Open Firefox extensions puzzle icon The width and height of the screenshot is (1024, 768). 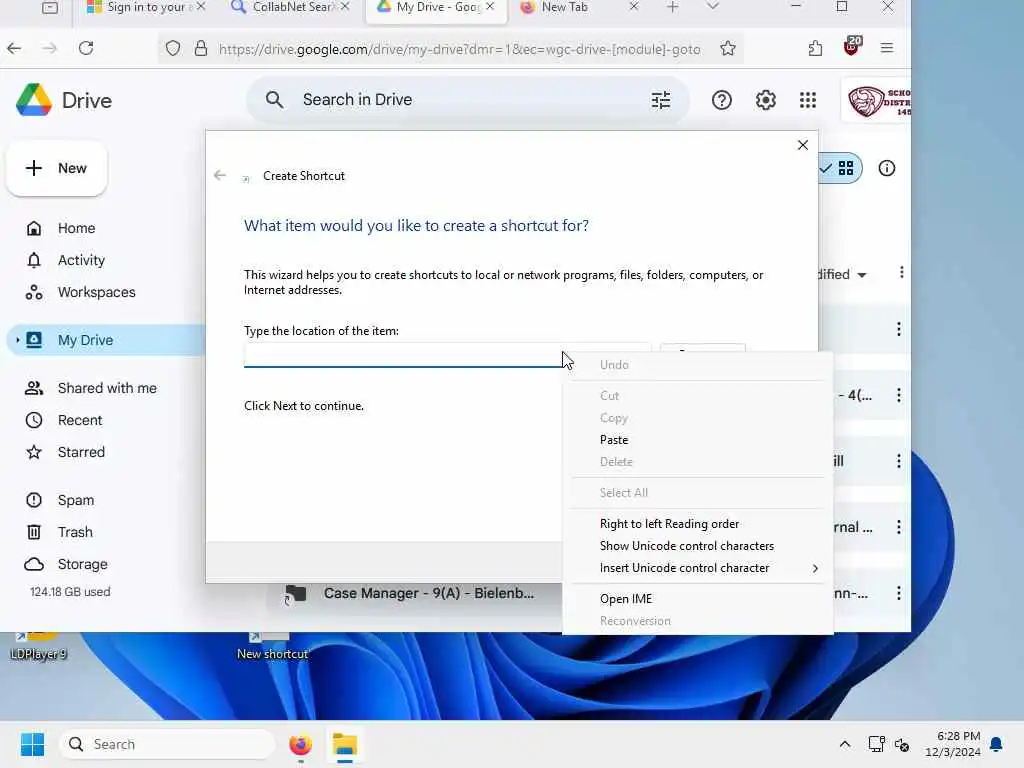(x=815, y=48)
